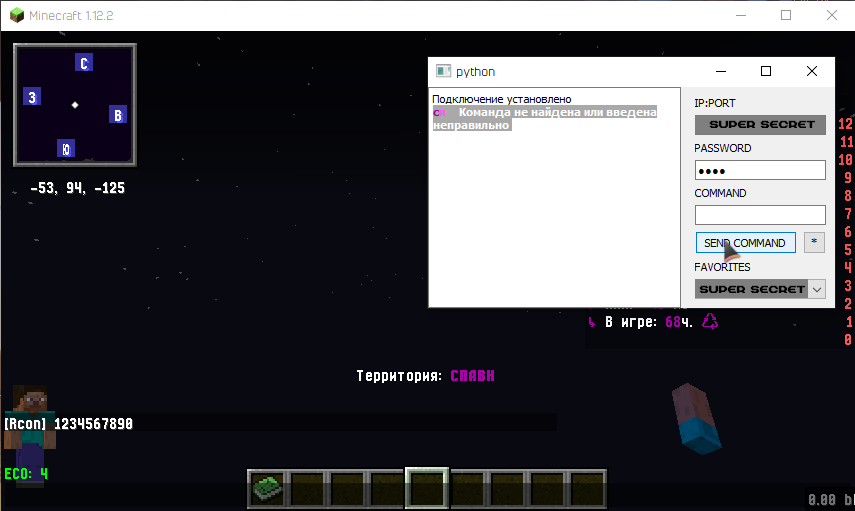The image size is (855, 511).
Task: Click the floating player arm model
Action: 697,418
